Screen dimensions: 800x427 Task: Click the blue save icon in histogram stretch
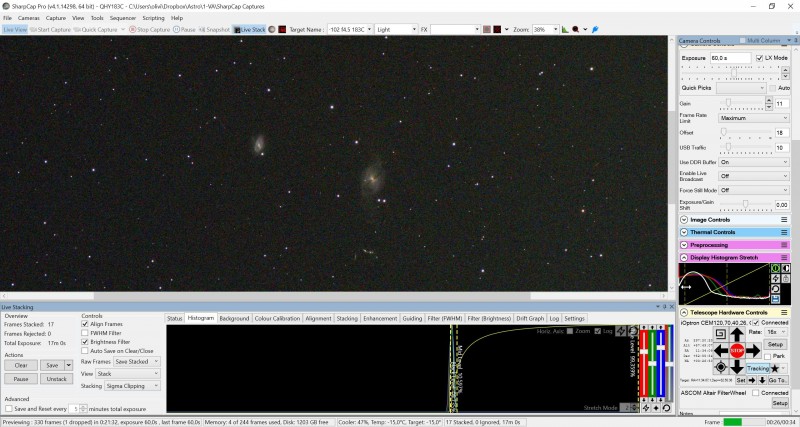click(x=776, y=299)
